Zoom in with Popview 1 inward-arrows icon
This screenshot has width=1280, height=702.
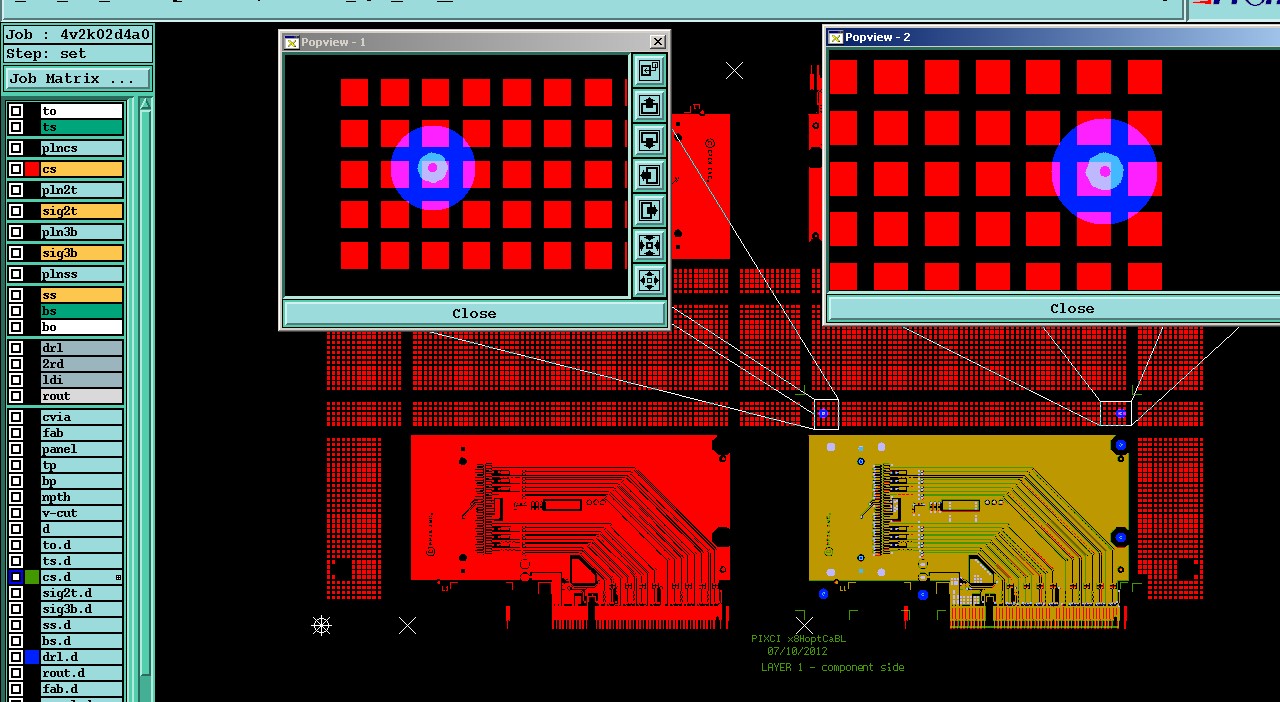[650, 246]
